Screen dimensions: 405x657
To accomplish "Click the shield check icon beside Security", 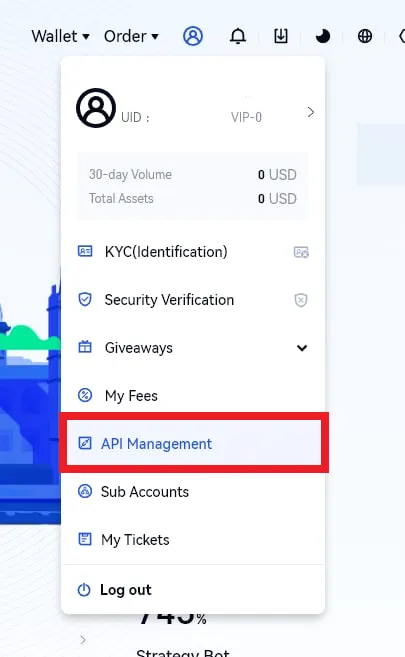I will click(85, 300).
